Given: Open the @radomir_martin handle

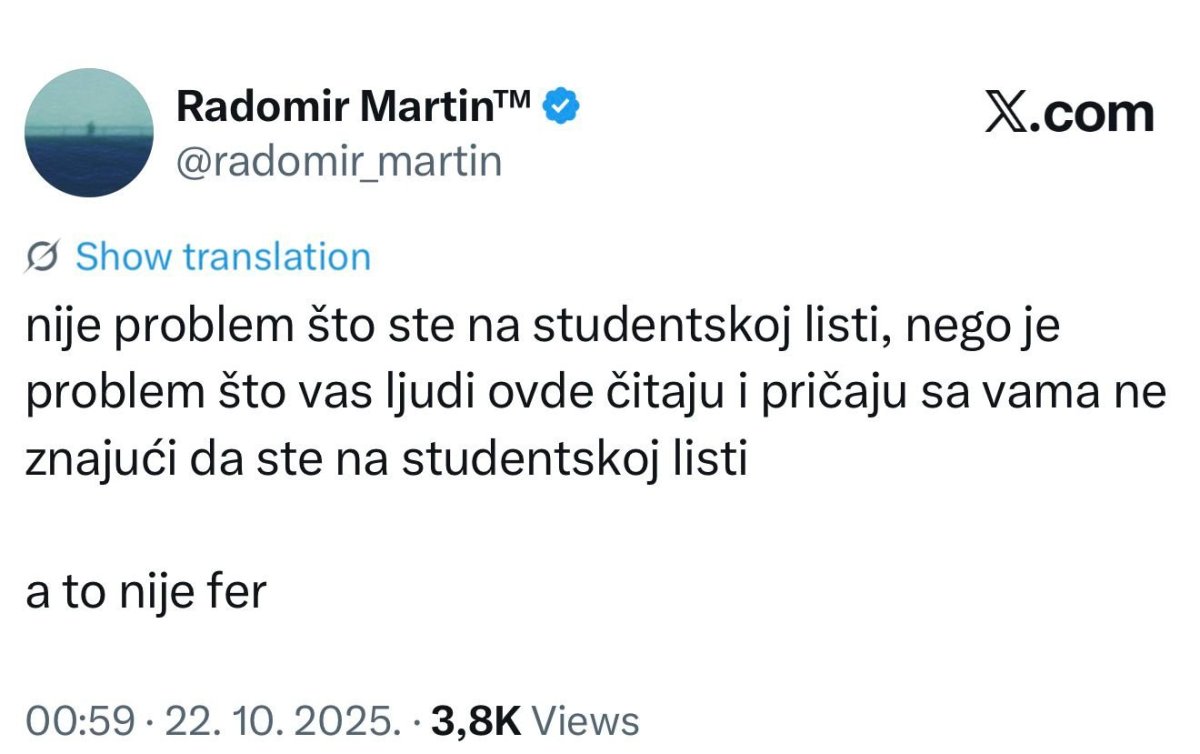Looking at the screenshot, I should pyautogui.click(x=338, y=160).
